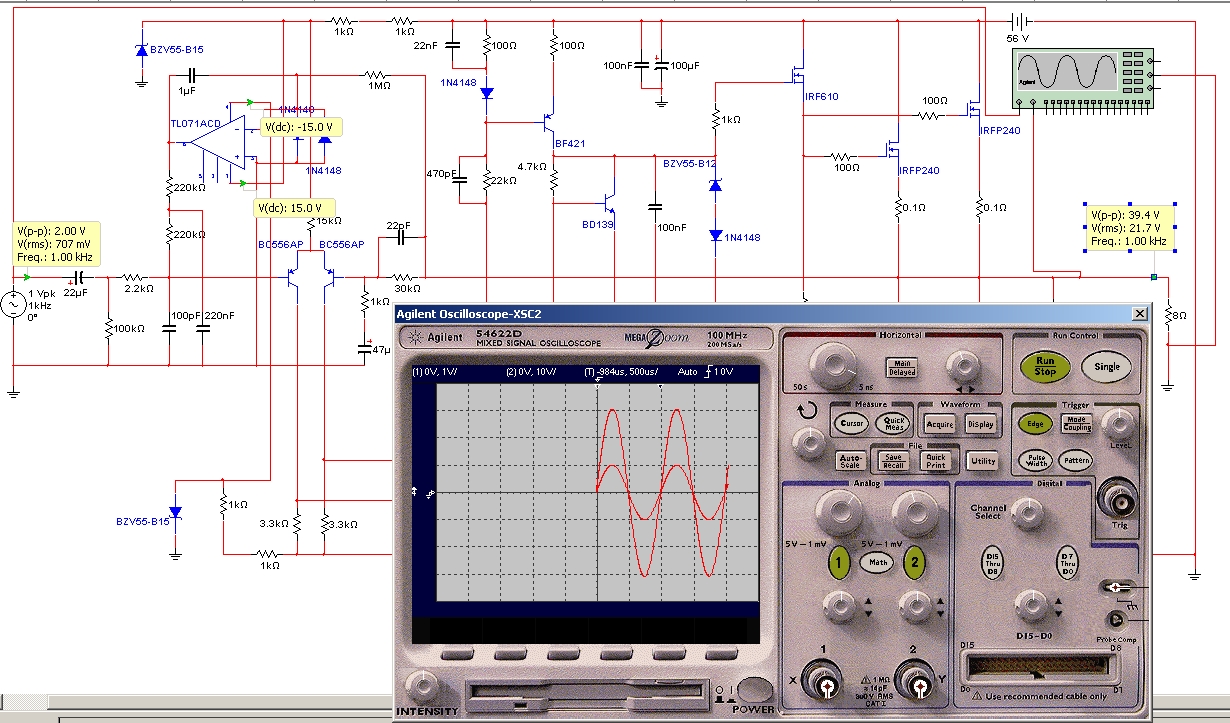Click the Mode Coupling trigger button

click(x=1076, y=423)
